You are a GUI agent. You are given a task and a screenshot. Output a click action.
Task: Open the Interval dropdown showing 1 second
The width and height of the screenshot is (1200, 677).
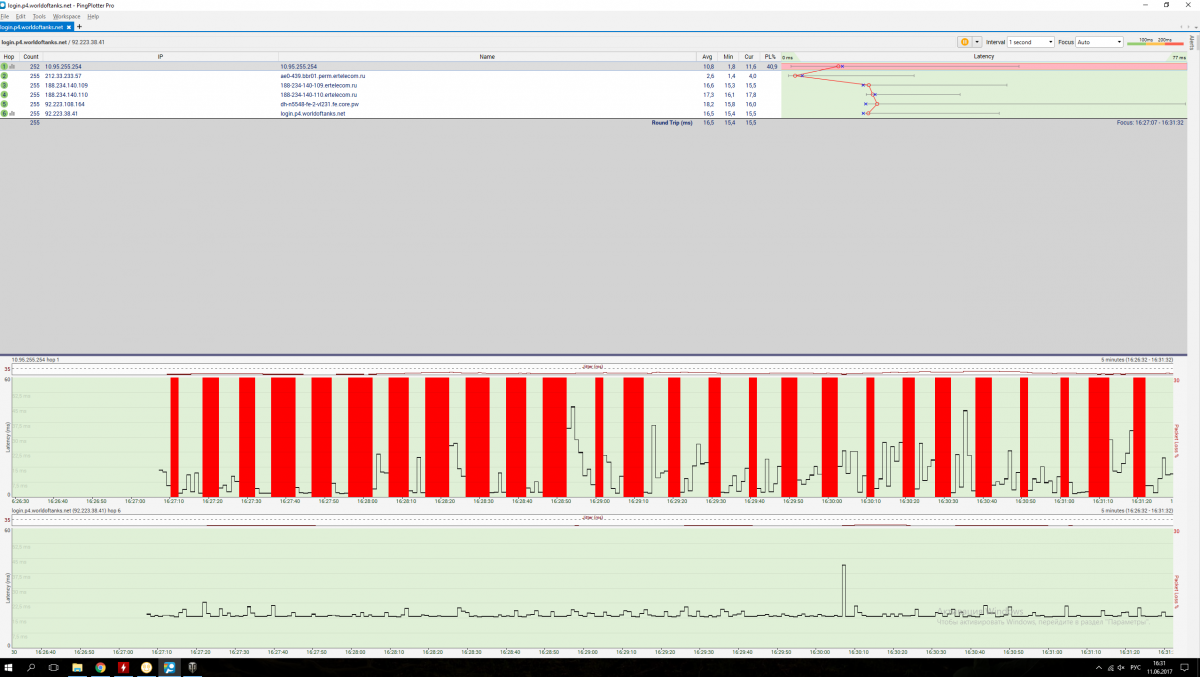[x=1031, y=42]
